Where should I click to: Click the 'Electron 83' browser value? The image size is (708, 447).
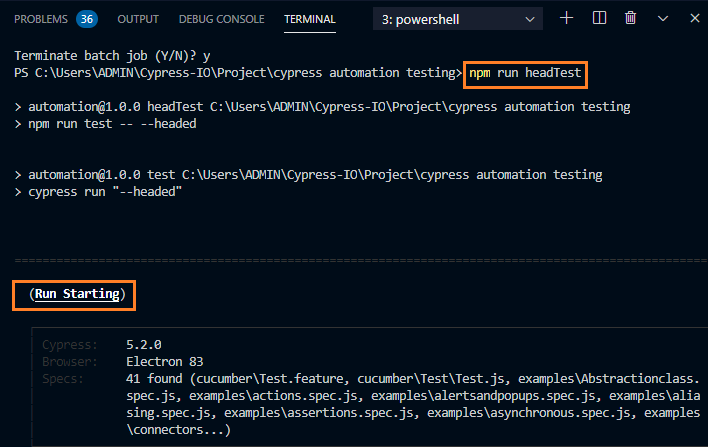pos(164,362)
